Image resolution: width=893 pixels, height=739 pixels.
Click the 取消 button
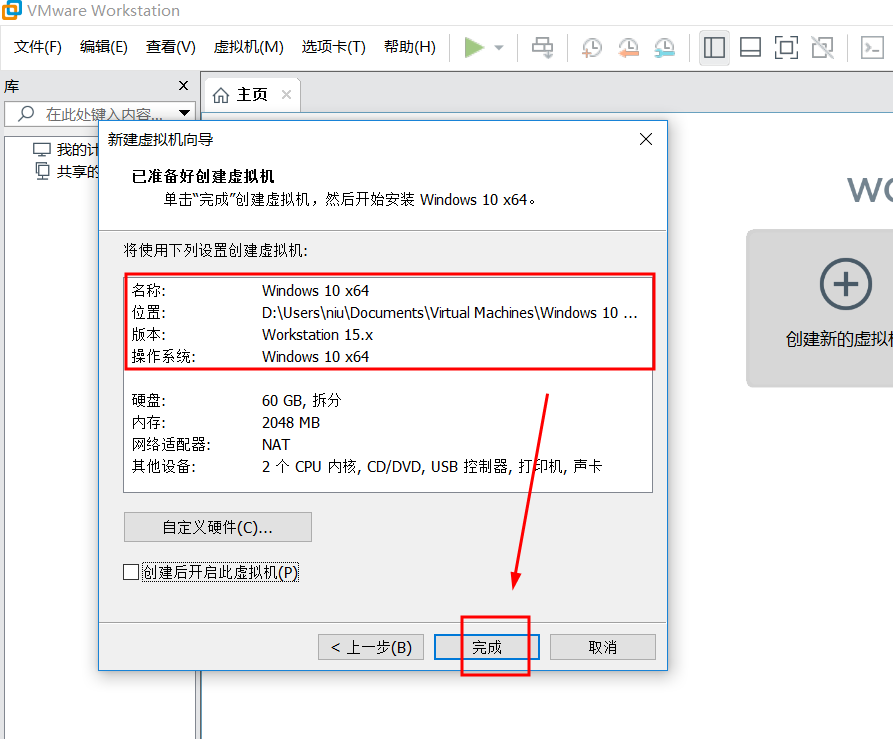pyautogui.click(x=603, y=647)
